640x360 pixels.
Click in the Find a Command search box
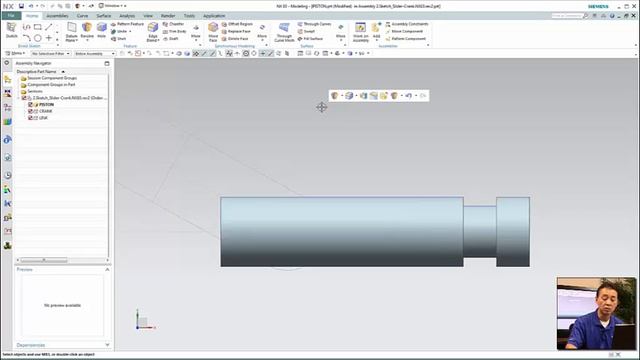click(567, 16)
